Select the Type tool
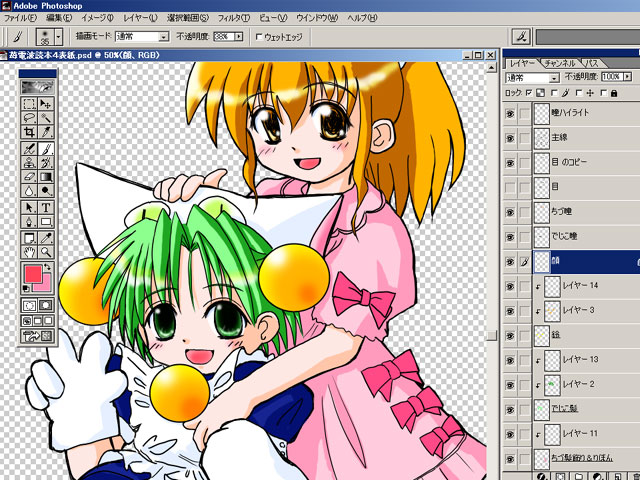The width and height of the screenshot is (640, 480). 46,208
